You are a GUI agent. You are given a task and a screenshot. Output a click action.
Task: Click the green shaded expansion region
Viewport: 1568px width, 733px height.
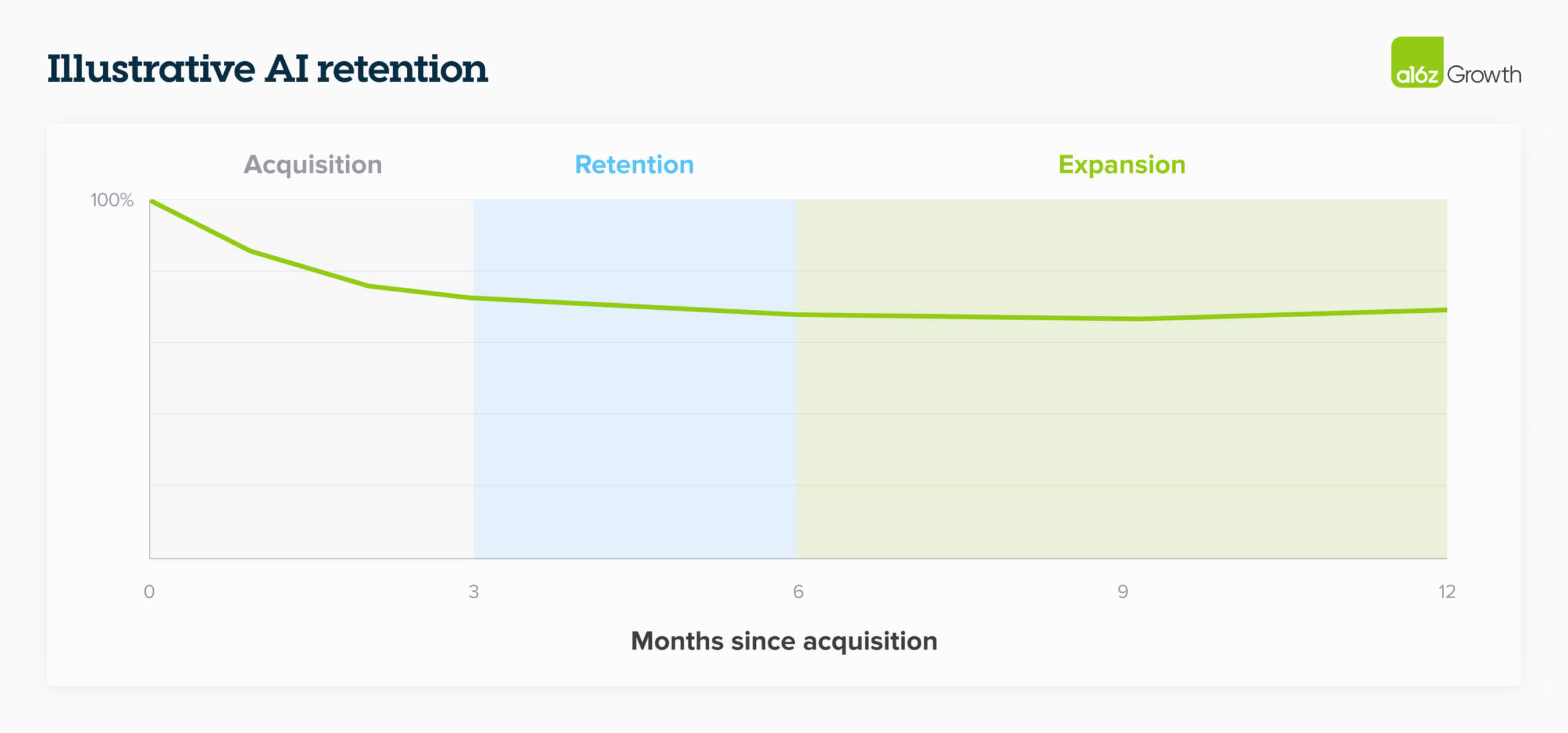pyautogui.click(x=1121, y=429)
